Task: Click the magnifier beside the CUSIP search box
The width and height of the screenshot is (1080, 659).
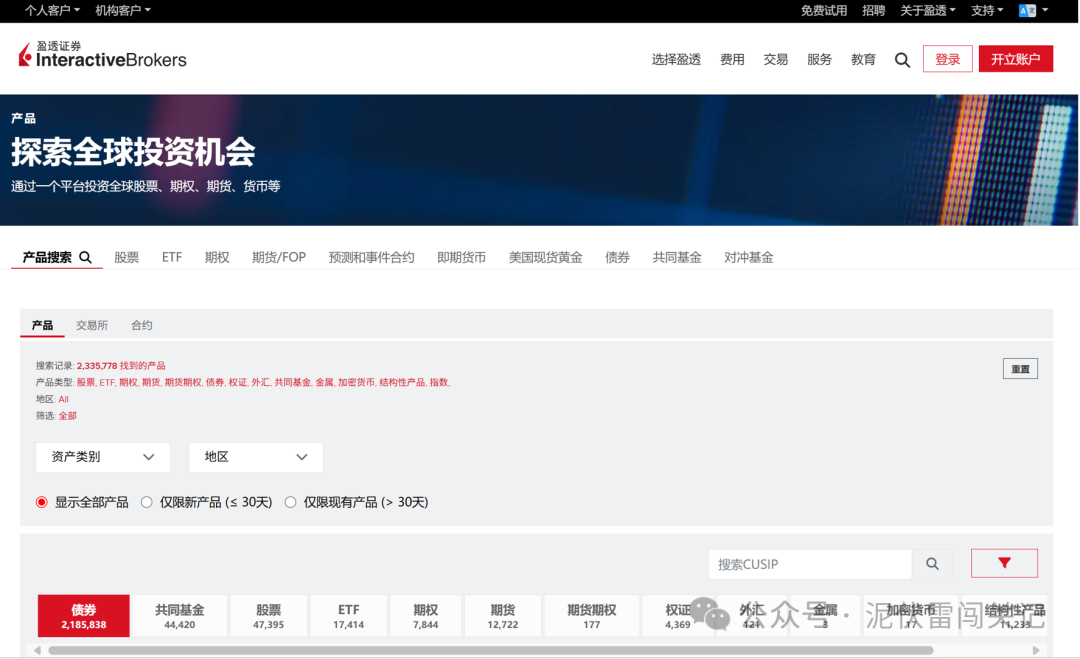Action: [933, 563]
